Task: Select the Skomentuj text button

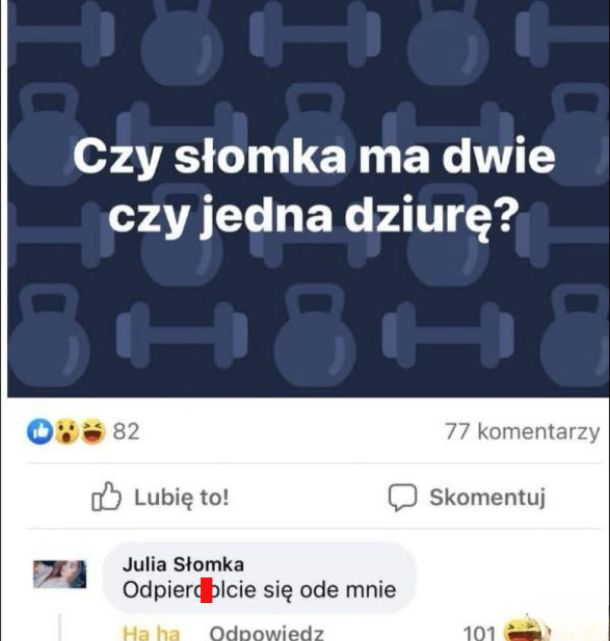Action: (x=487, y=498)
